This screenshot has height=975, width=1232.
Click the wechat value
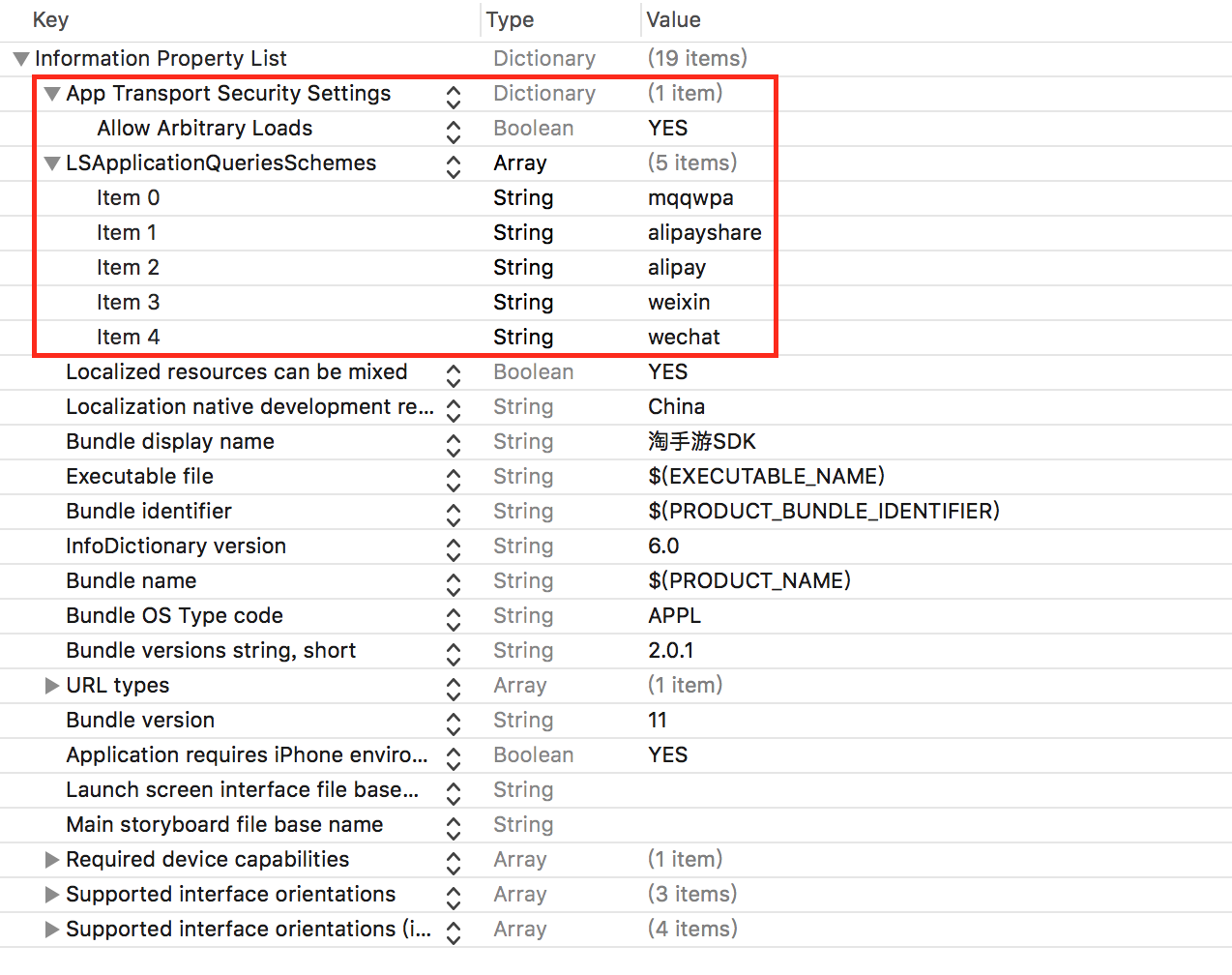pos(684,338)
